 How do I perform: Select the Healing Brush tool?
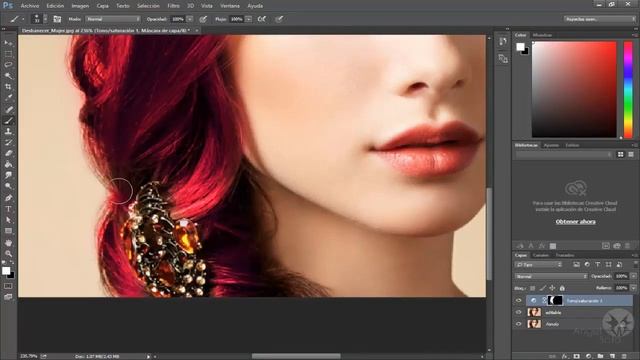(8, 109)
